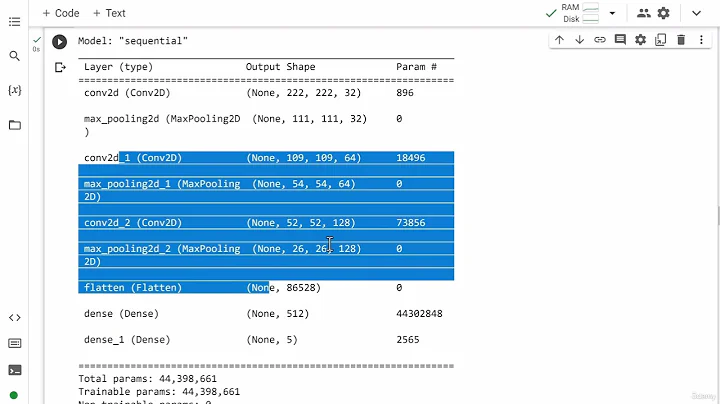Image resolution: width=720 pixels, height=404 pixels.
Task: Open the terminal icon in left sidebar
Action: pyautogui.click(x=15, y=370)
